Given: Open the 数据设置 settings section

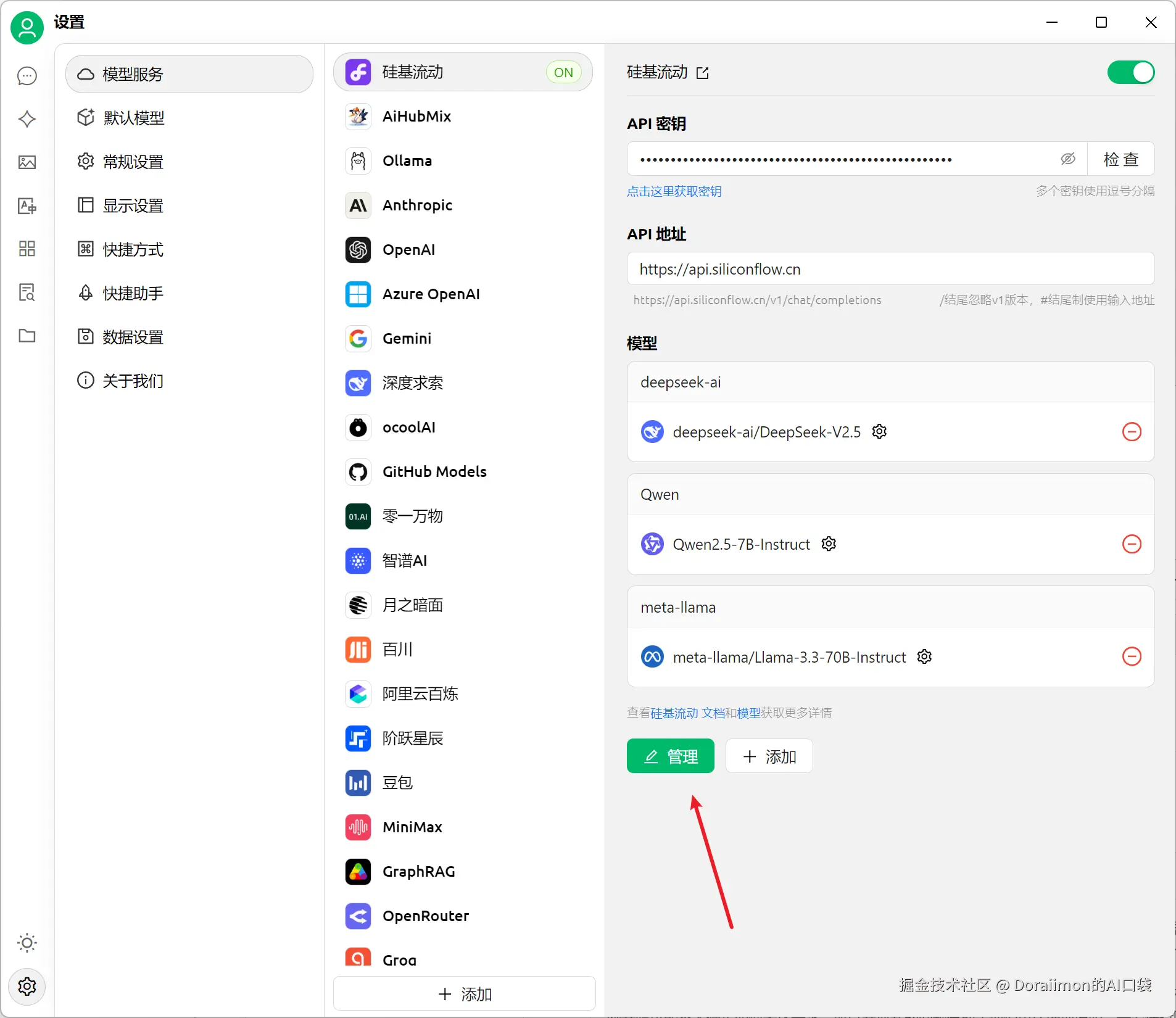Looking at the screenshot, I should pos(189,337).
